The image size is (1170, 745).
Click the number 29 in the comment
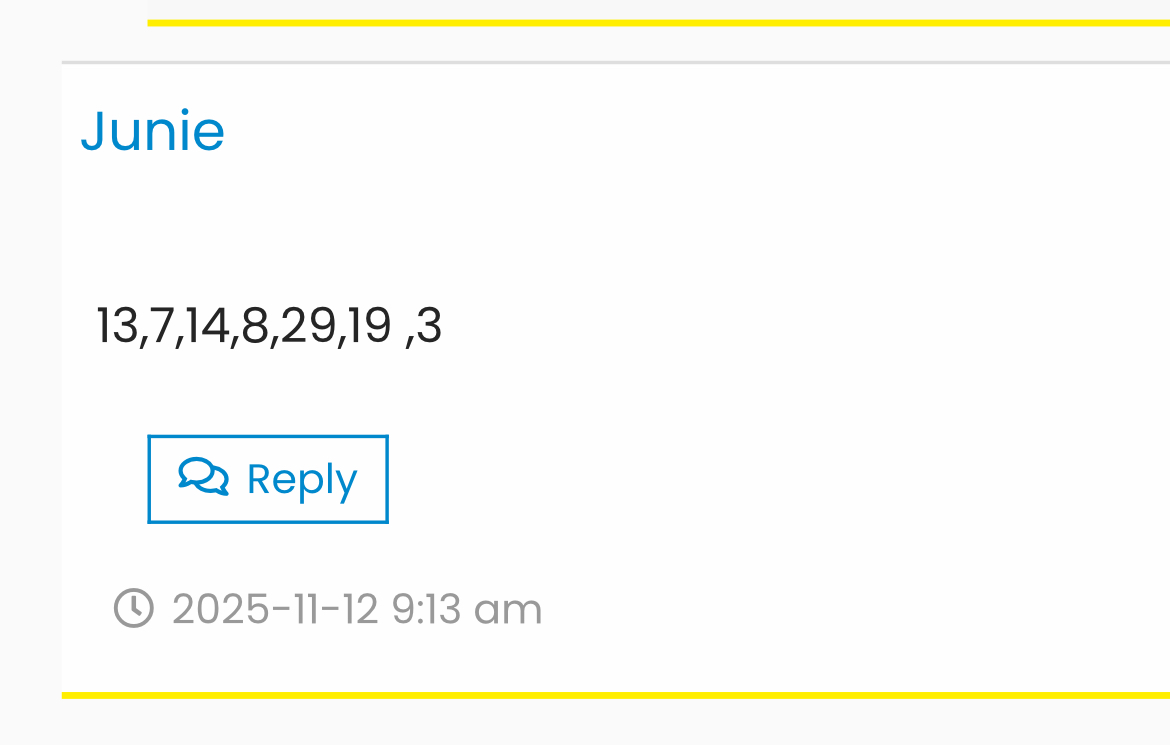pos(307,327)
